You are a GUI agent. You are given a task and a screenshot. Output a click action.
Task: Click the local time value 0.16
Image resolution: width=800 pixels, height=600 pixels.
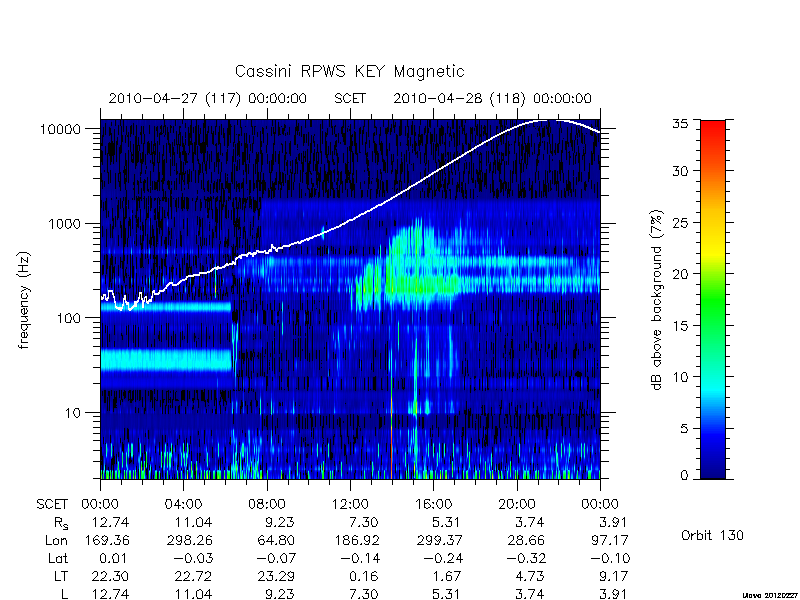click(x=364, y=577)
